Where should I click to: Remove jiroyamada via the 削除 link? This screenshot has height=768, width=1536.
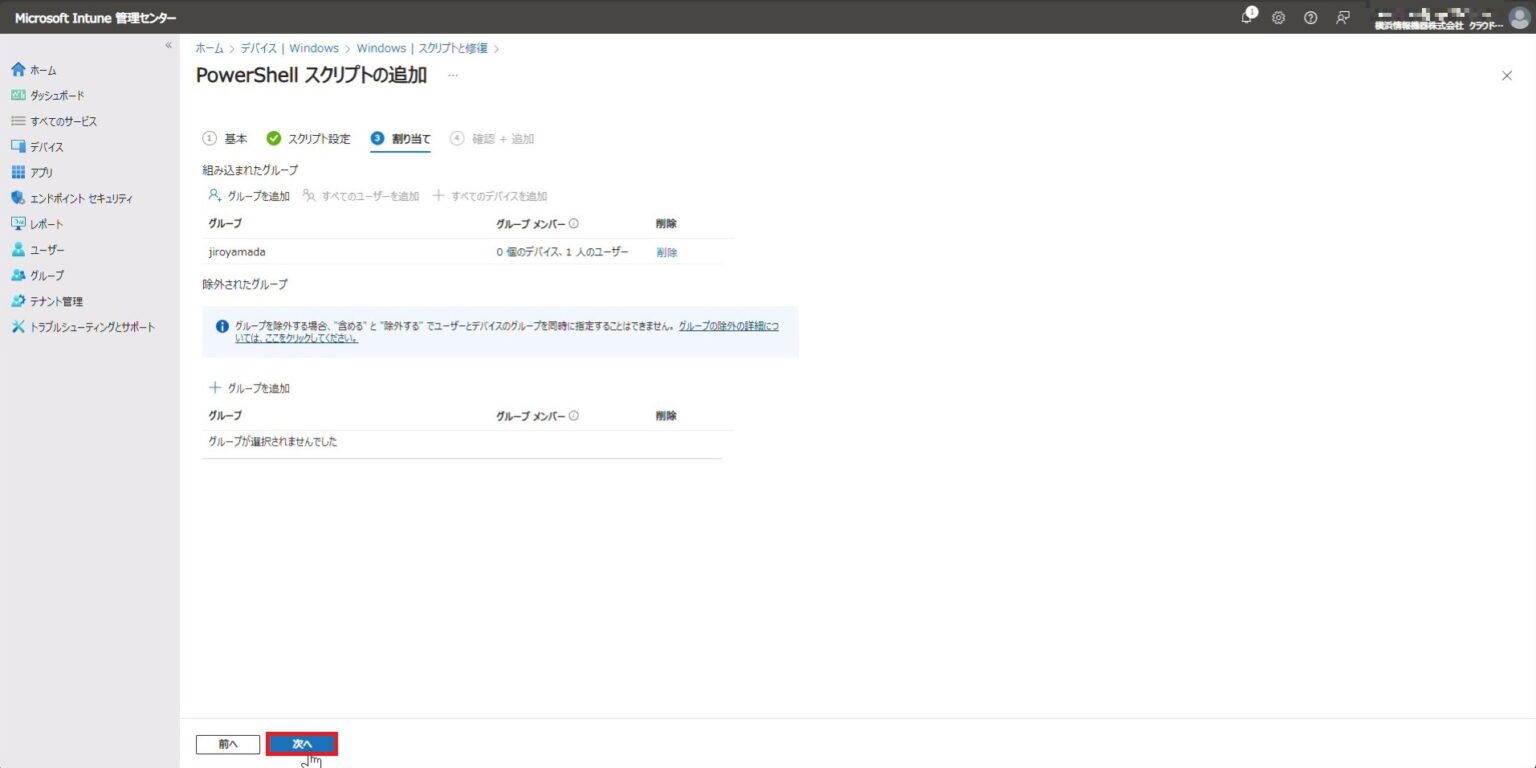[x=665, y=251]
